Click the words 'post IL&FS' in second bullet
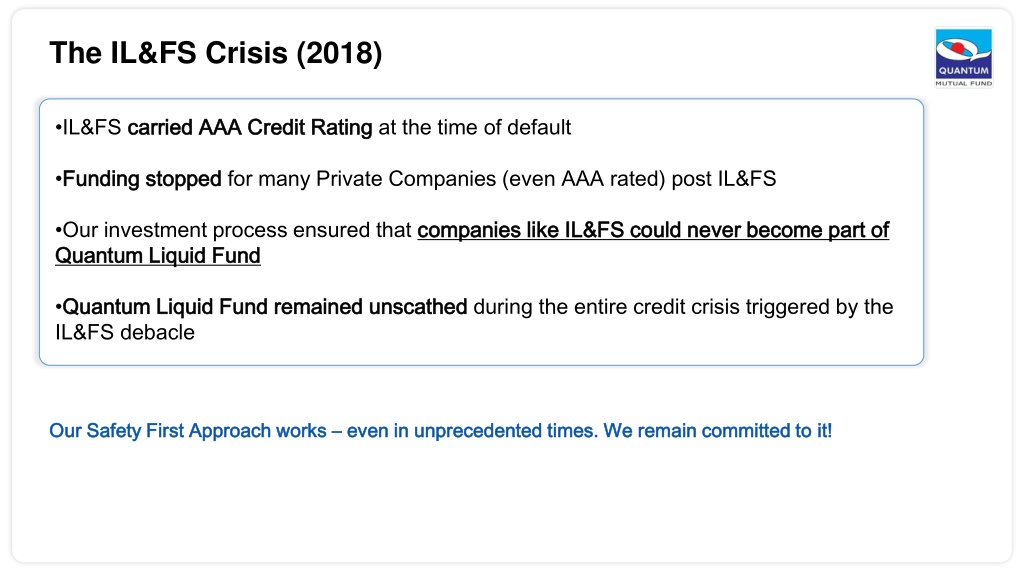This screenshot has width=1024, height=576. [724, 179]
